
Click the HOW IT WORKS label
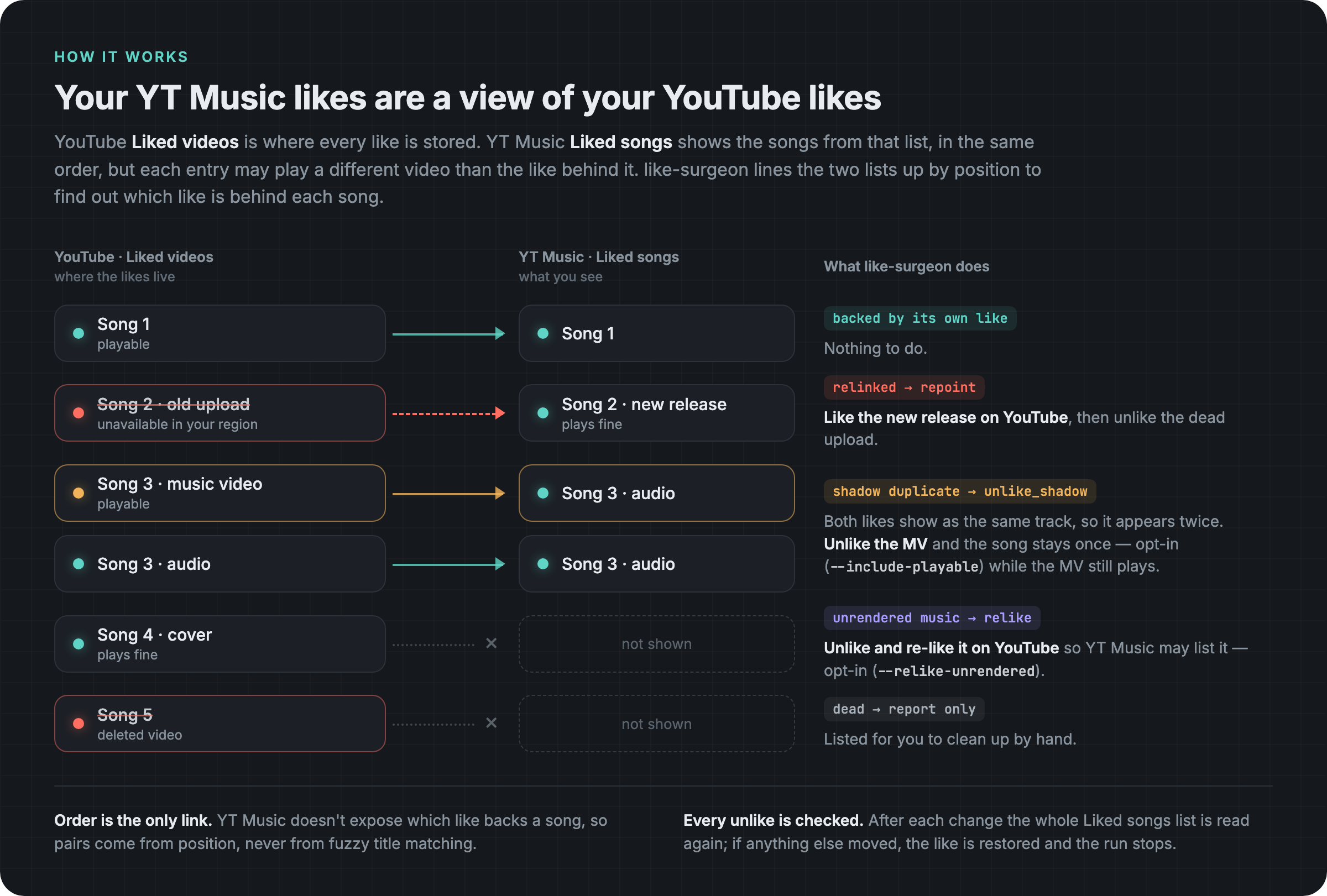[121, 57]
